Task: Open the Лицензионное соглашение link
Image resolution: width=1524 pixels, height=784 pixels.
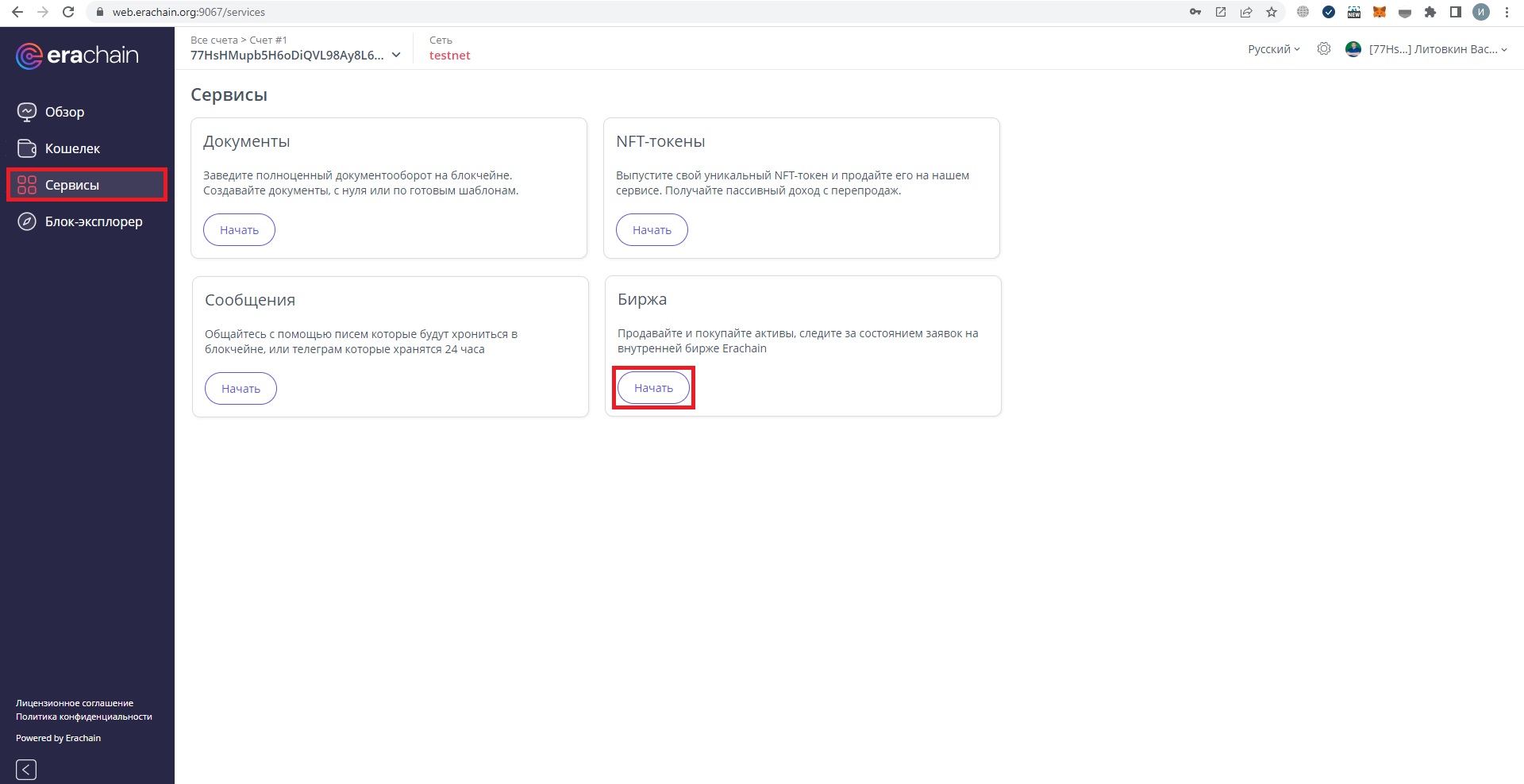Action: point(75,703)
